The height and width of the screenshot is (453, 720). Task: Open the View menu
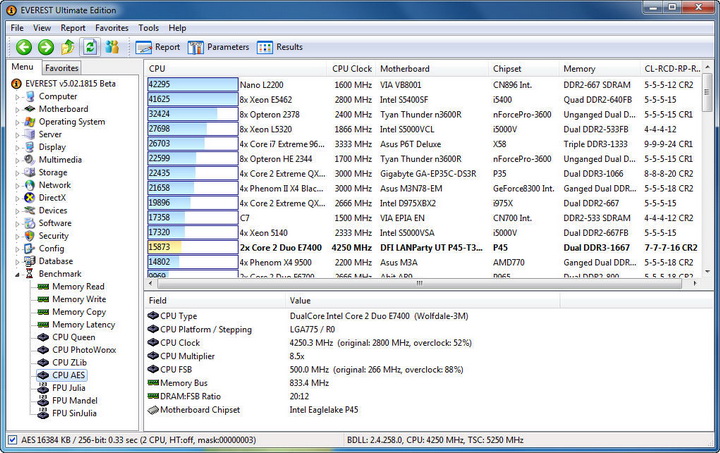point(42,28)
